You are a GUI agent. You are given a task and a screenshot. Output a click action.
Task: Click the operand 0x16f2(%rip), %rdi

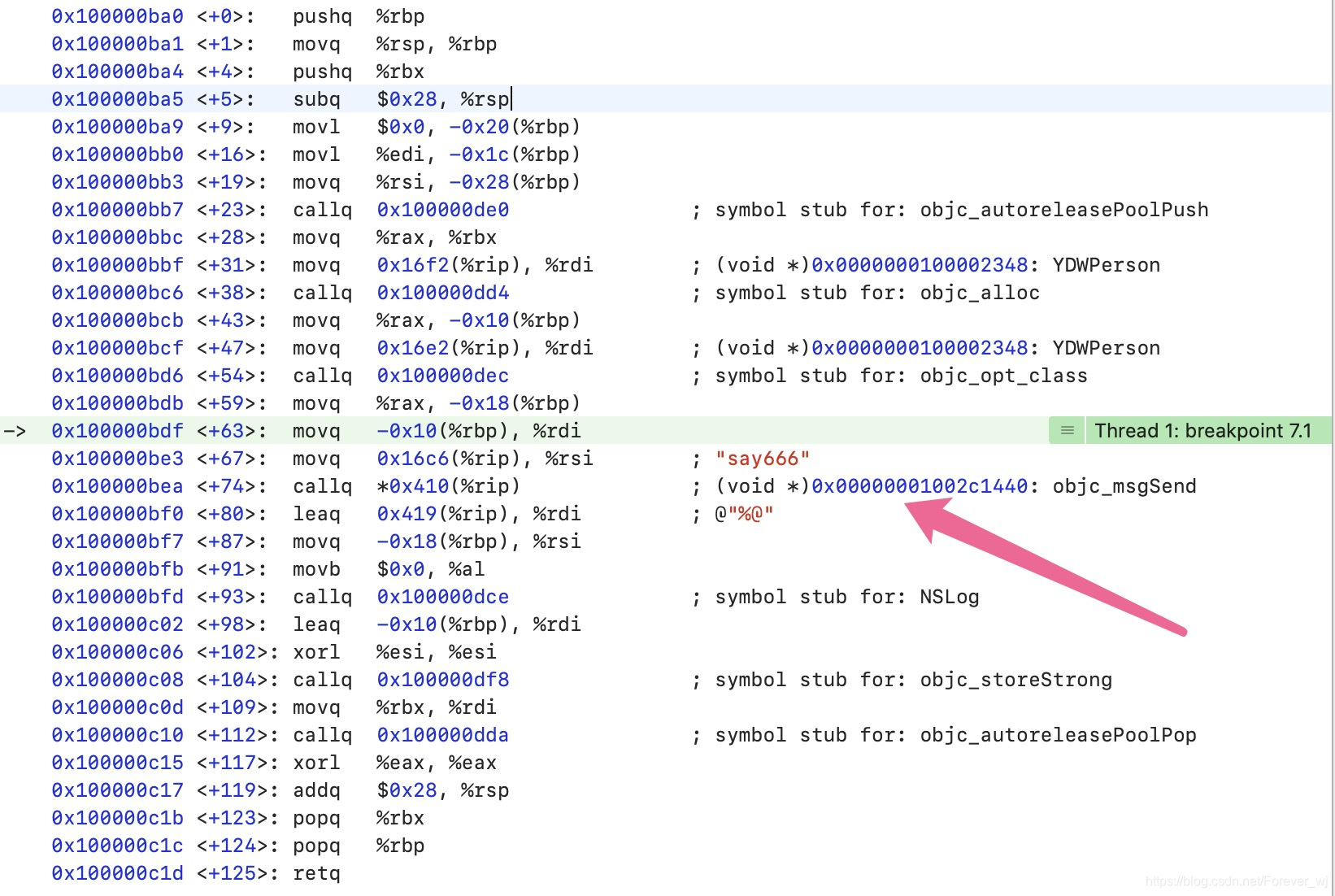(x=485, y=265)
